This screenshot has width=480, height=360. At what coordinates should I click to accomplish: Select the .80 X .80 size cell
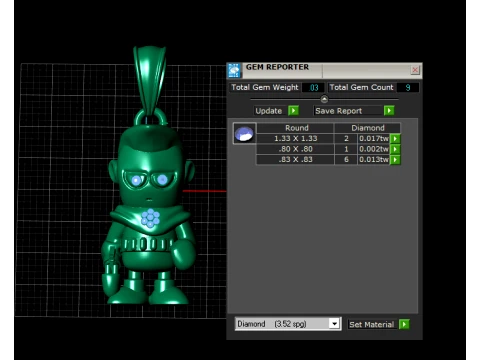[x=295, y=149]
